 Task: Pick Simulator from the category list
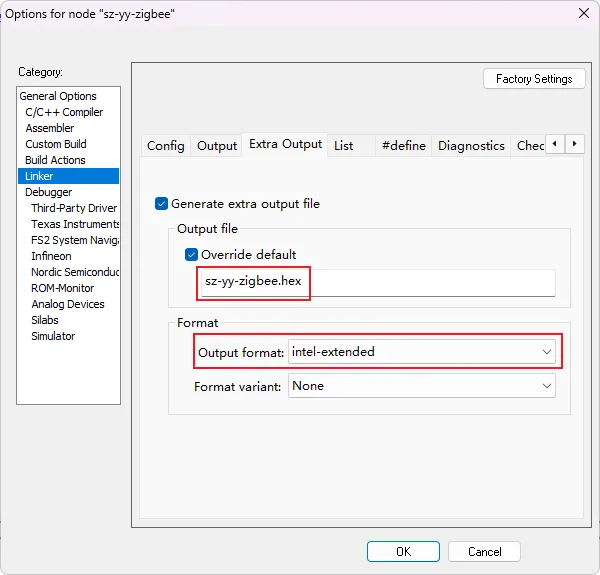tap(53, 336)
